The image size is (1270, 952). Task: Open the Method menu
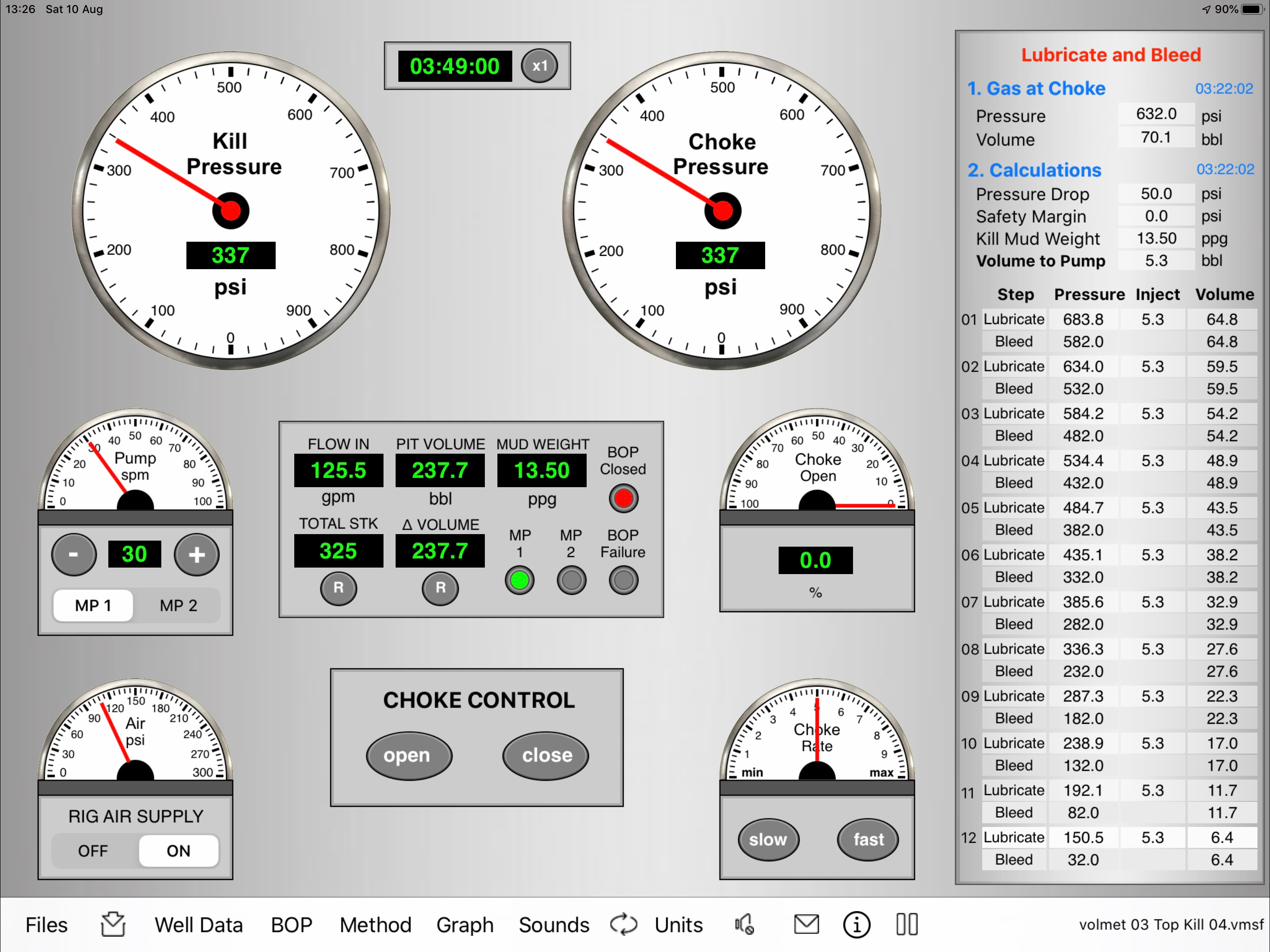click(x=376, y=925)
